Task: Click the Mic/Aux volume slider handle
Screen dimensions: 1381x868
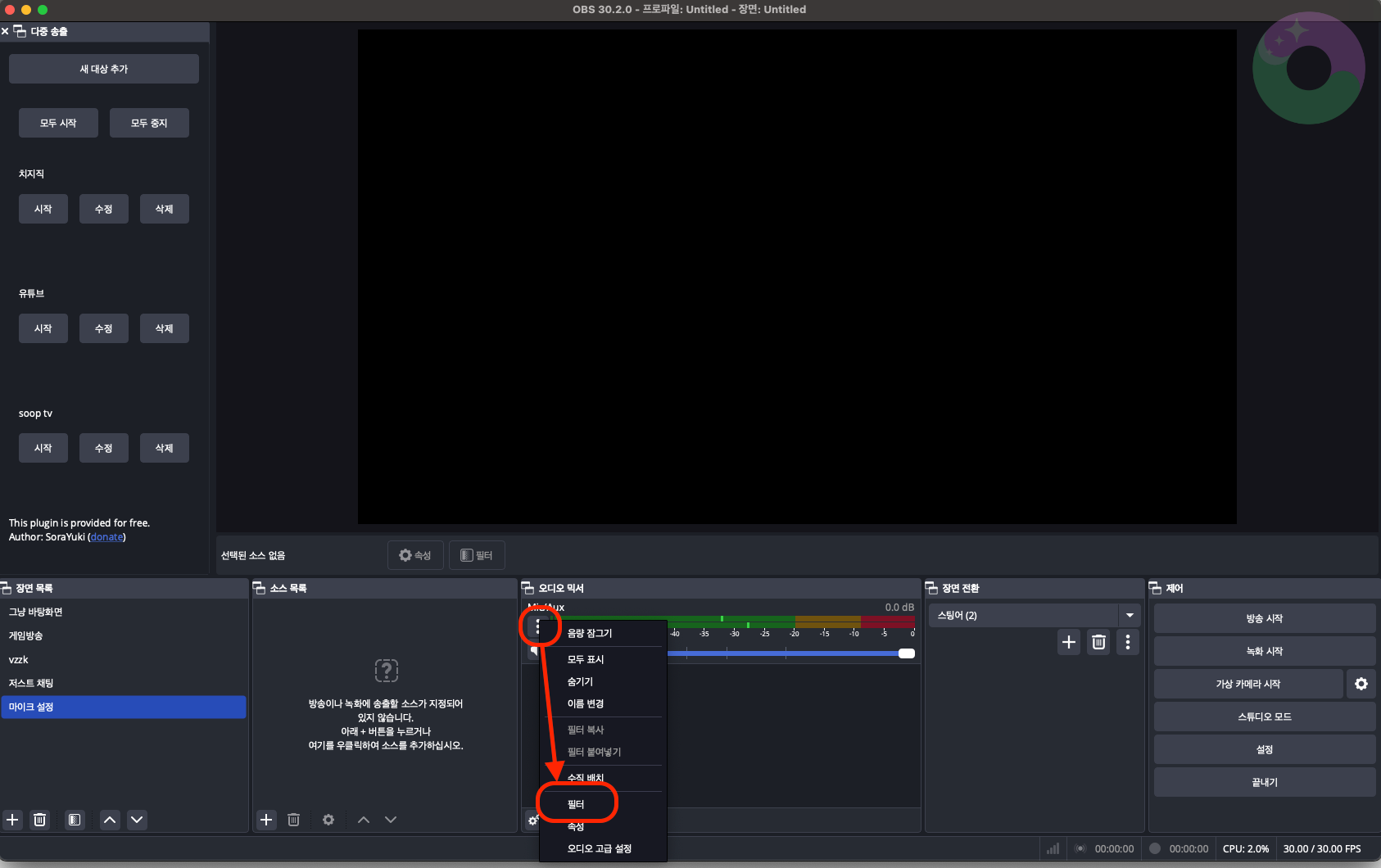Action: point(907,653)
